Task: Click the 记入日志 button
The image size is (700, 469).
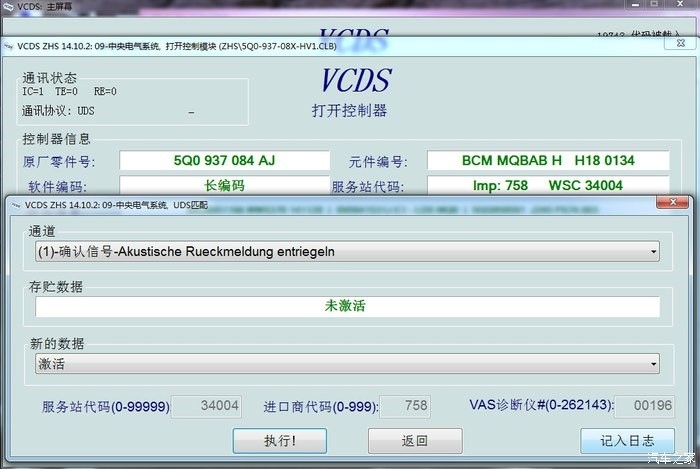Action: 627,440
